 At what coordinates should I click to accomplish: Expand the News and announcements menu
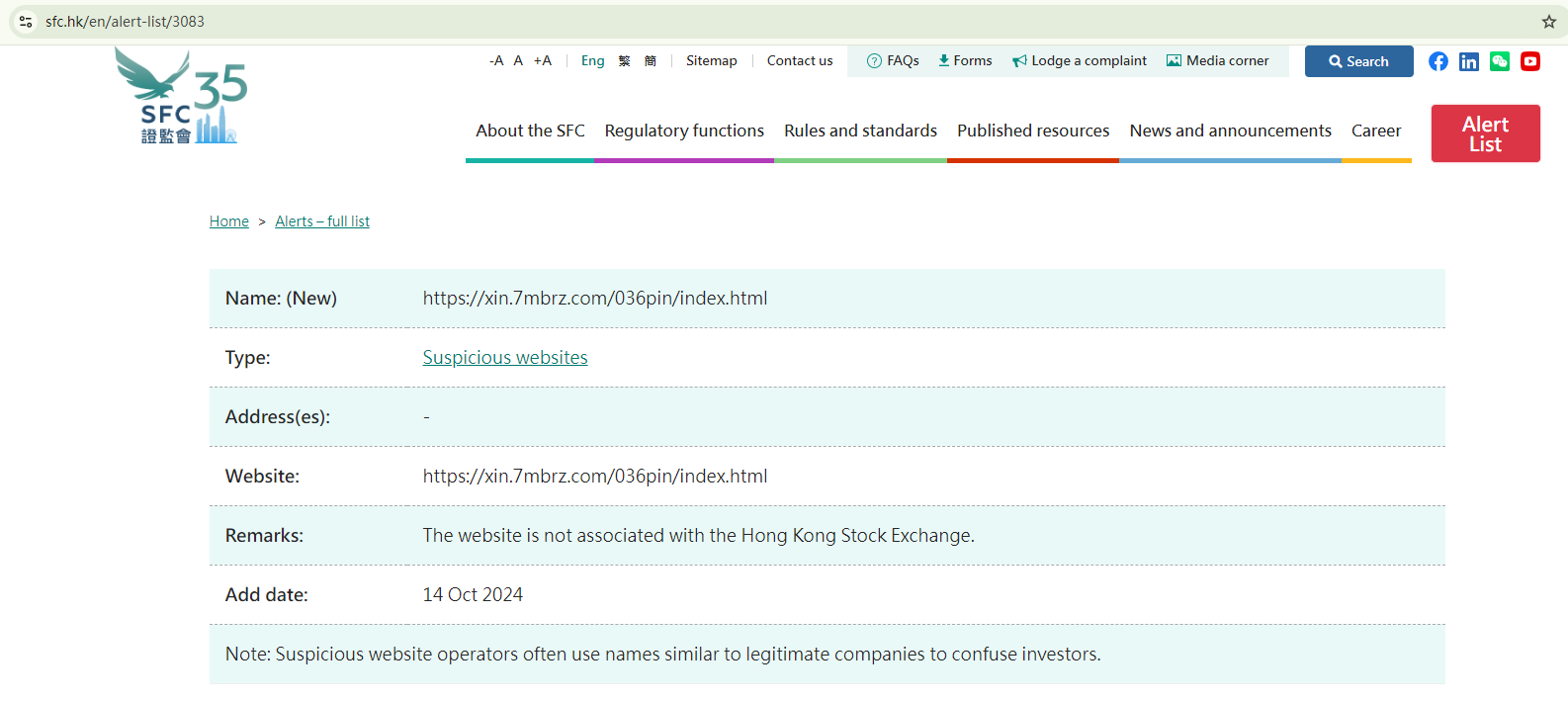1230,131
